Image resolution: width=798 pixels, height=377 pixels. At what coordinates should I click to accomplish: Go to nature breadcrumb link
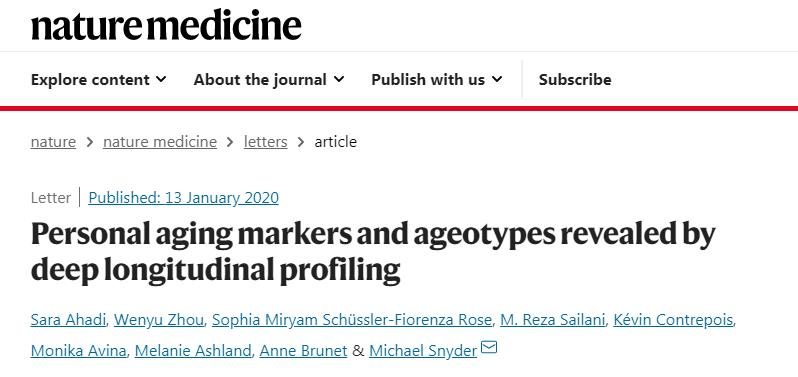click(53, 142)
